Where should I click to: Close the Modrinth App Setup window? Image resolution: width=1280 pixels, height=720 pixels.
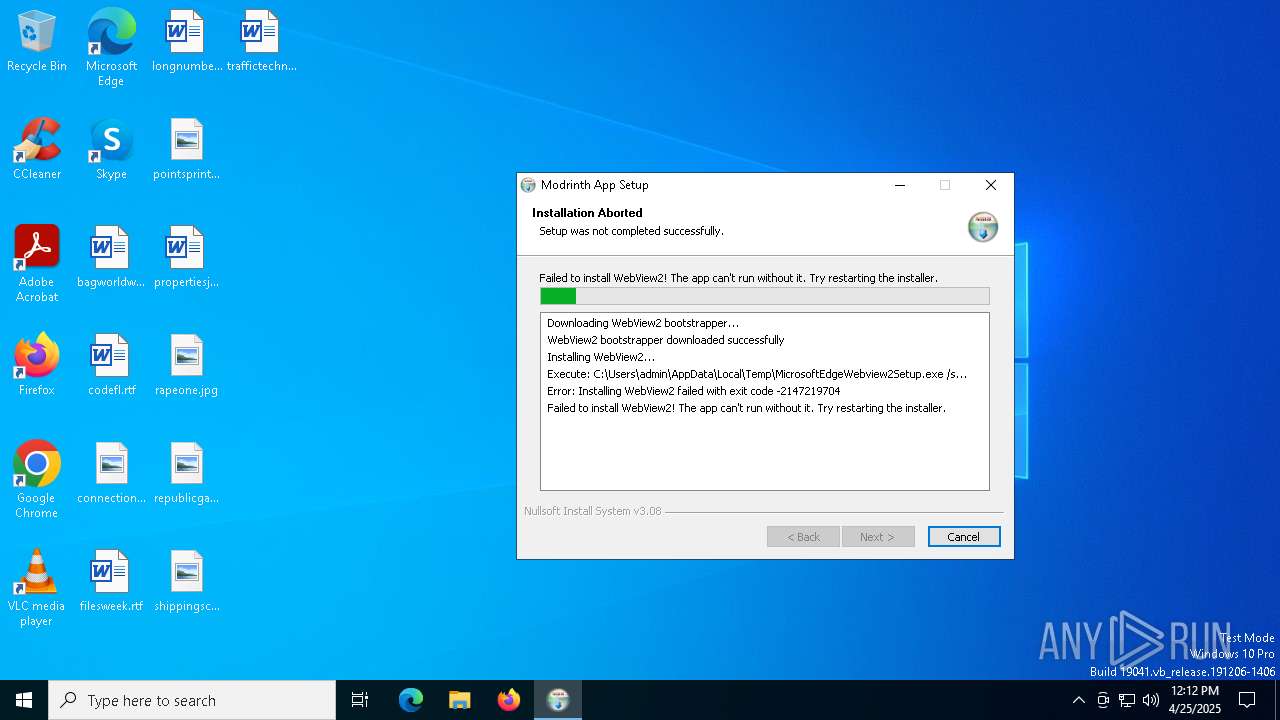point(991,185)
